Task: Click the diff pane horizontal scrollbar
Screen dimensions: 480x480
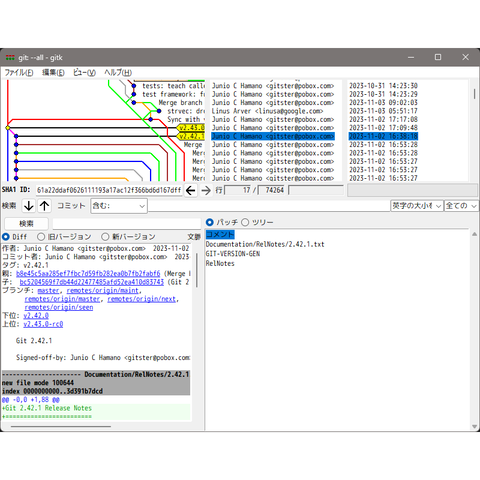Action: coord(61,426)
